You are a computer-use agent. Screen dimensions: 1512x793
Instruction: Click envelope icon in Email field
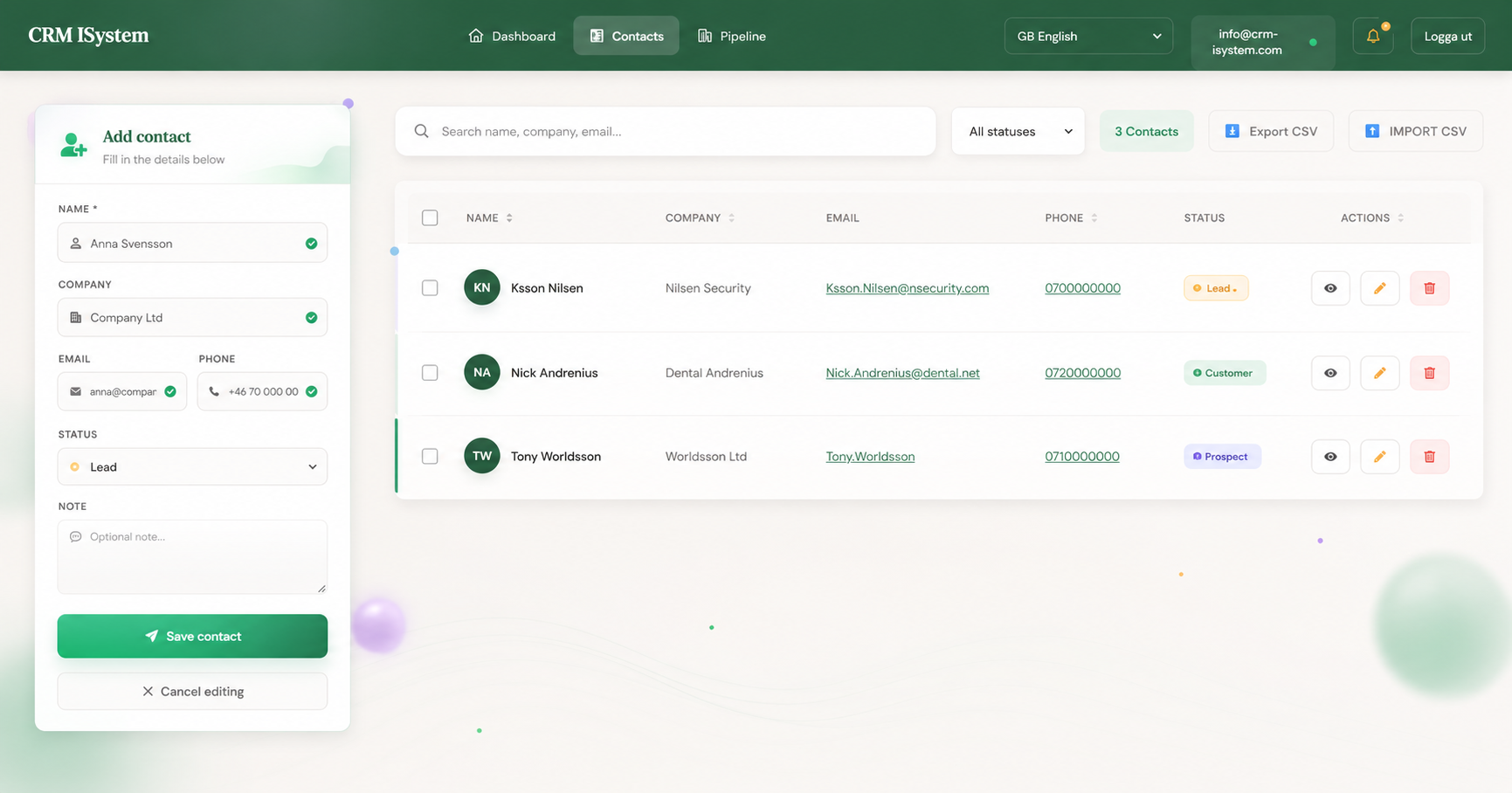(76, 392)
